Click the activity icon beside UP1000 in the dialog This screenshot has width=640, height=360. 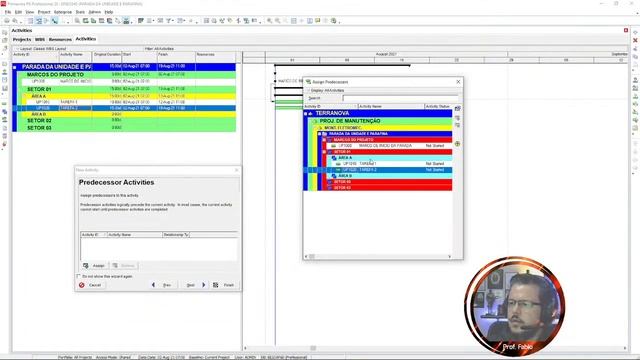click(333, 146)
